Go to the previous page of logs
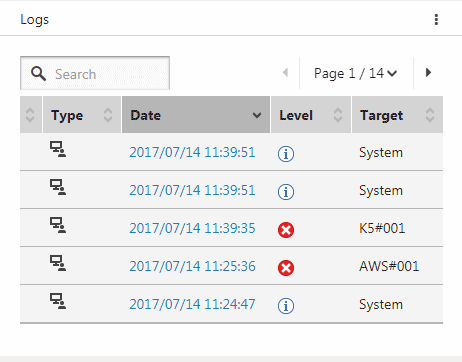This screenshot has width=462, height=362. [285, 72]
